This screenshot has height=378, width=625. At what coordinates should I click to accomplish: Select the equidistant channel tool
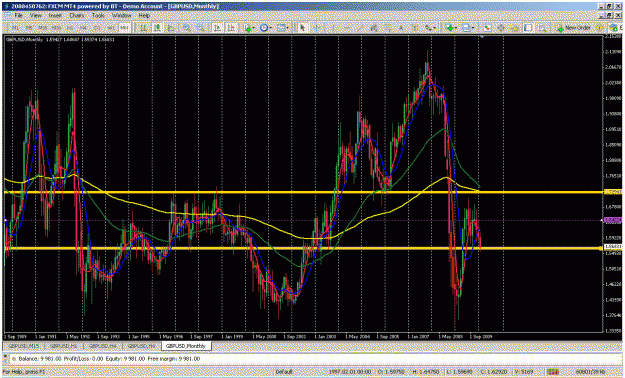click(x=374, y=28)
